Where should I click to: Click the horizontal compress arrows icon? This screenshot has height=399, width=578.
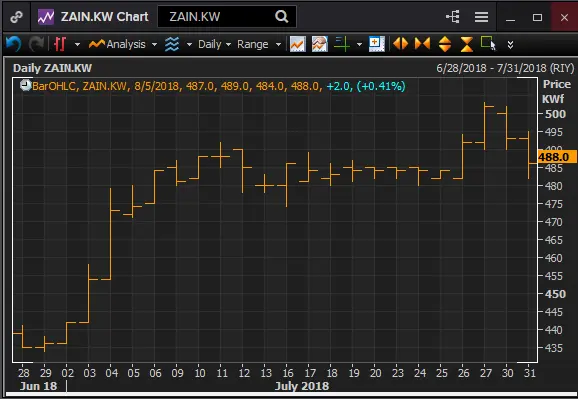point(422,44)
